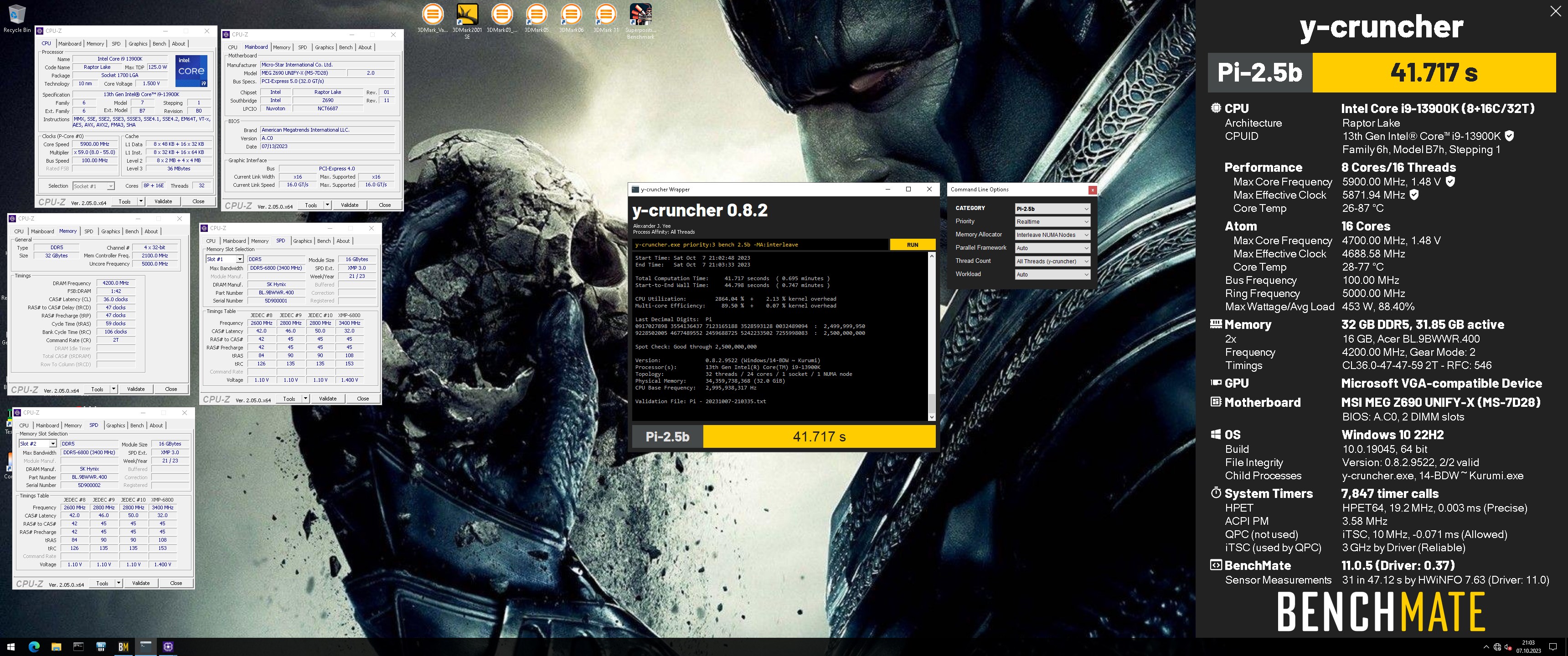Open the 3DMark Vantage desktop shortcut
The image size is (1568, 656).
pos(433,18)
